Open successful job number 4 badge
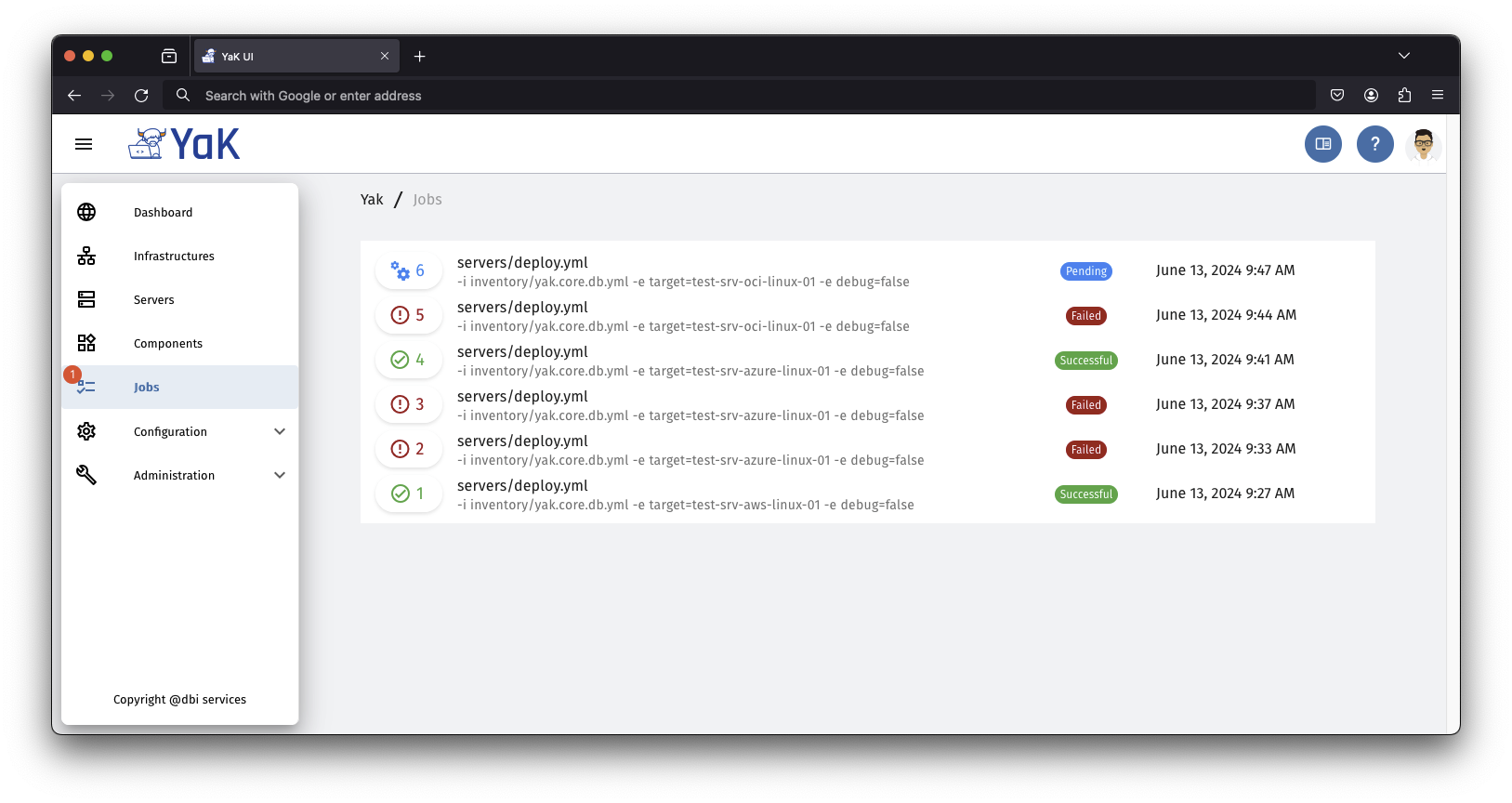 tap(408, 360)
